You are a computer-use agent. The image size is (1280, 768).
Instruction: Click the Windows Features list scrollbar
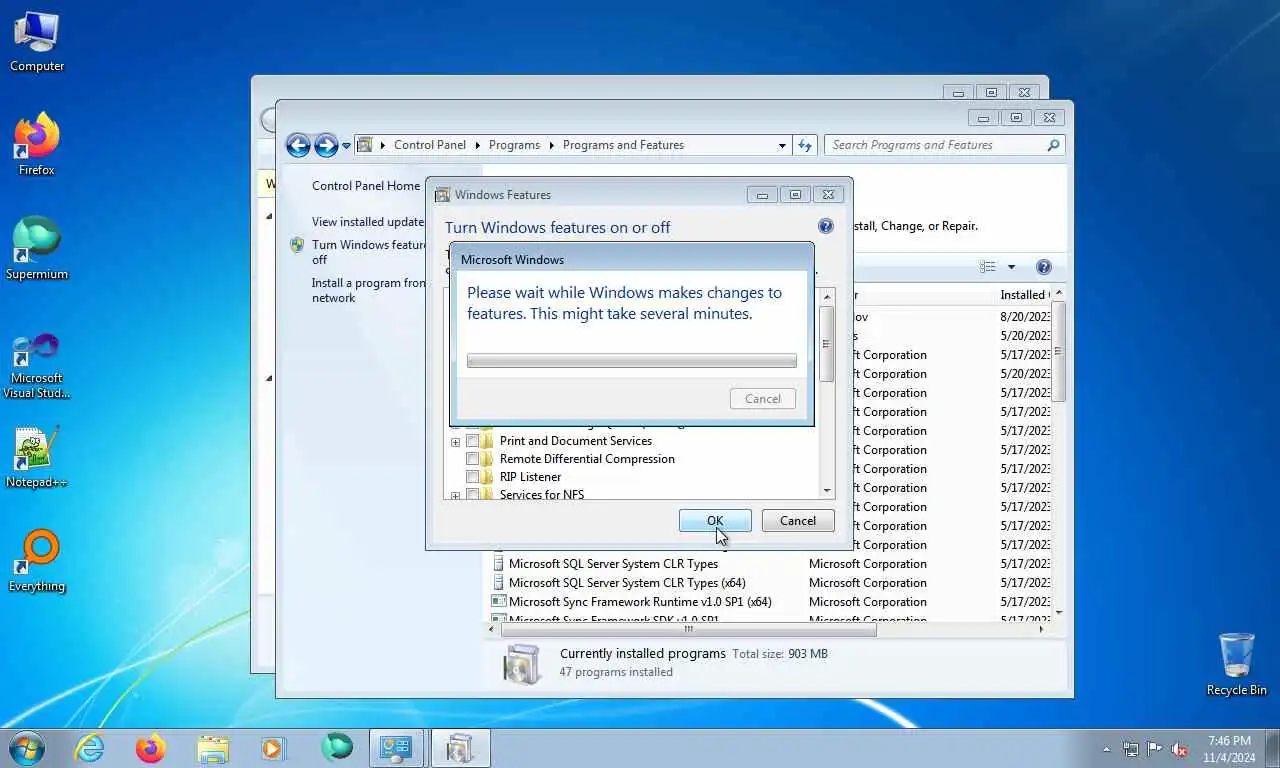pyautogui.click(x=827, y=343)
